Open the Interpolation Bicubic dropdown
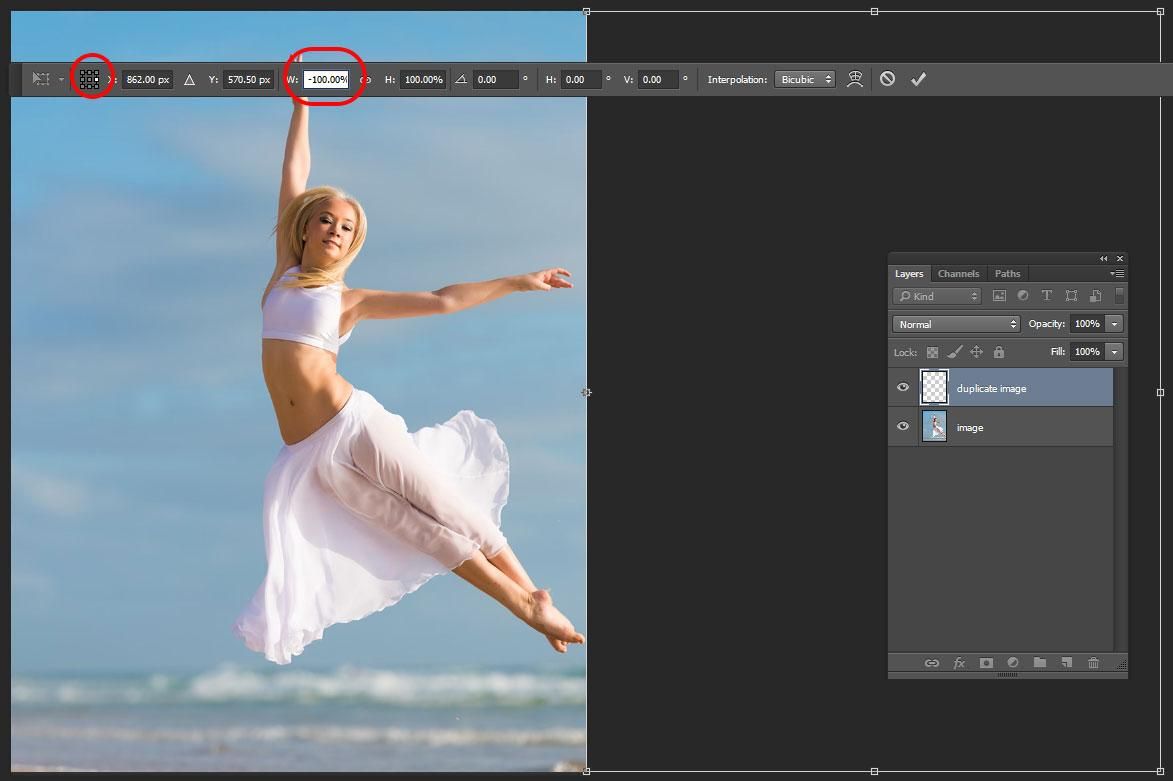The width and height of the screenshot is (1173, 781). (805, 78)
